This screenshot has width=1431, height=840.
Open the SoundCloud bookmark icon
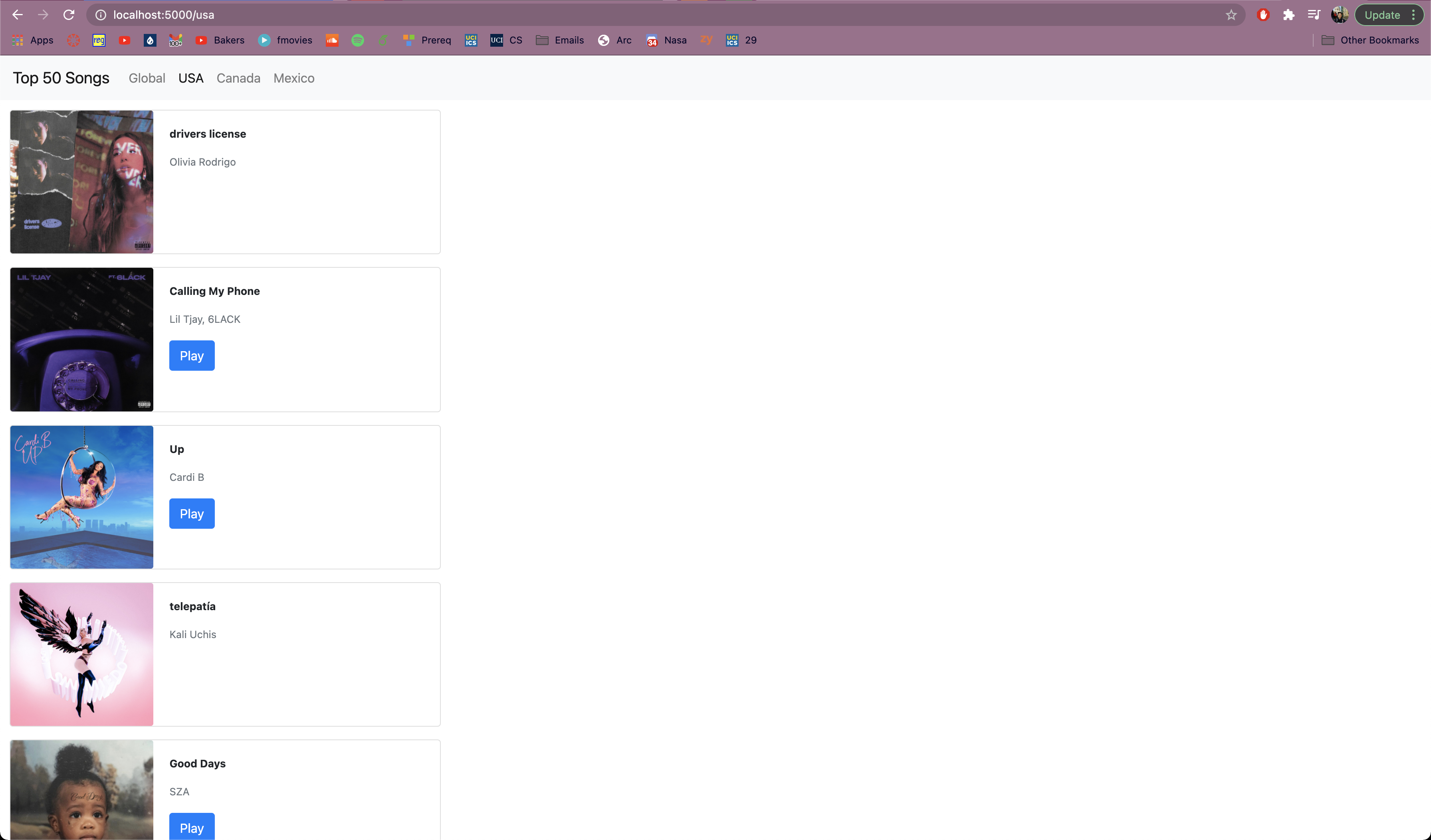click(x=332, y=40)
